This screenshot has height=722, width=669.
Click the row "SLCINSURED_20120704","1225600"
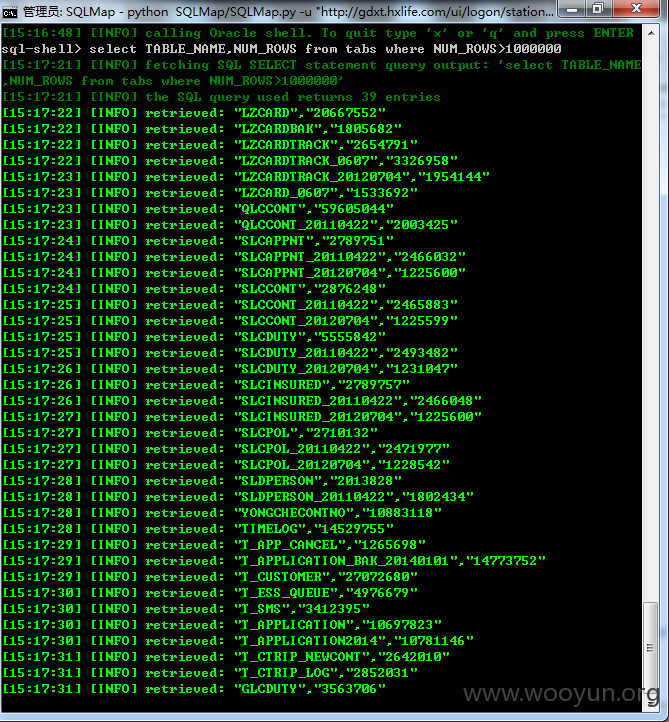(x=242, y=417)
